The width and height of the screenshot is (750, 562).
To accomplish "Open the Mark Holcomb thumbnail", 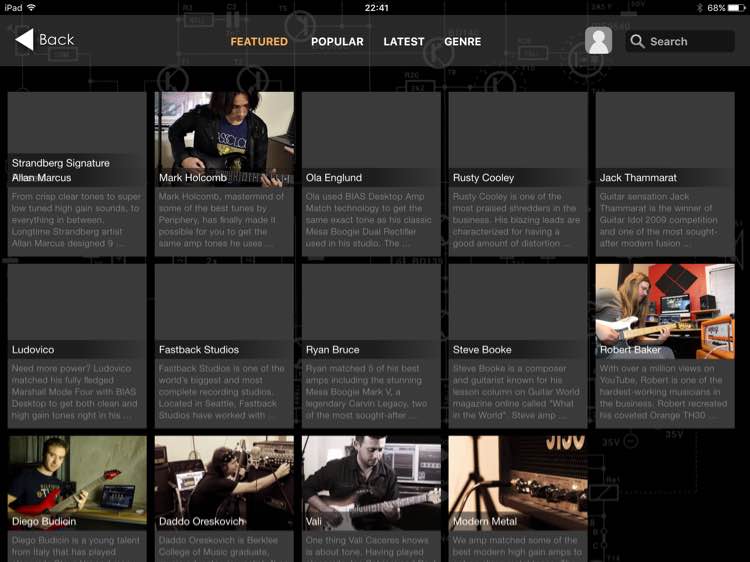I will [224, 139].
